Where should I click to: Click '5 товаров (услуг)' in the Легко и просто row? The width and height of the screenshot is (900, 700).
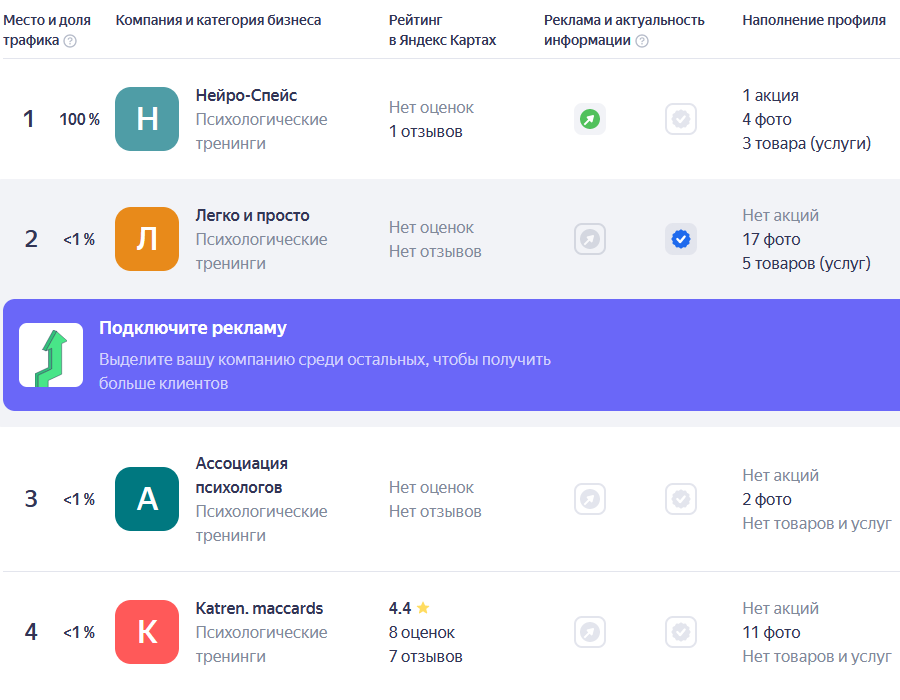click(x=806, y=263)
